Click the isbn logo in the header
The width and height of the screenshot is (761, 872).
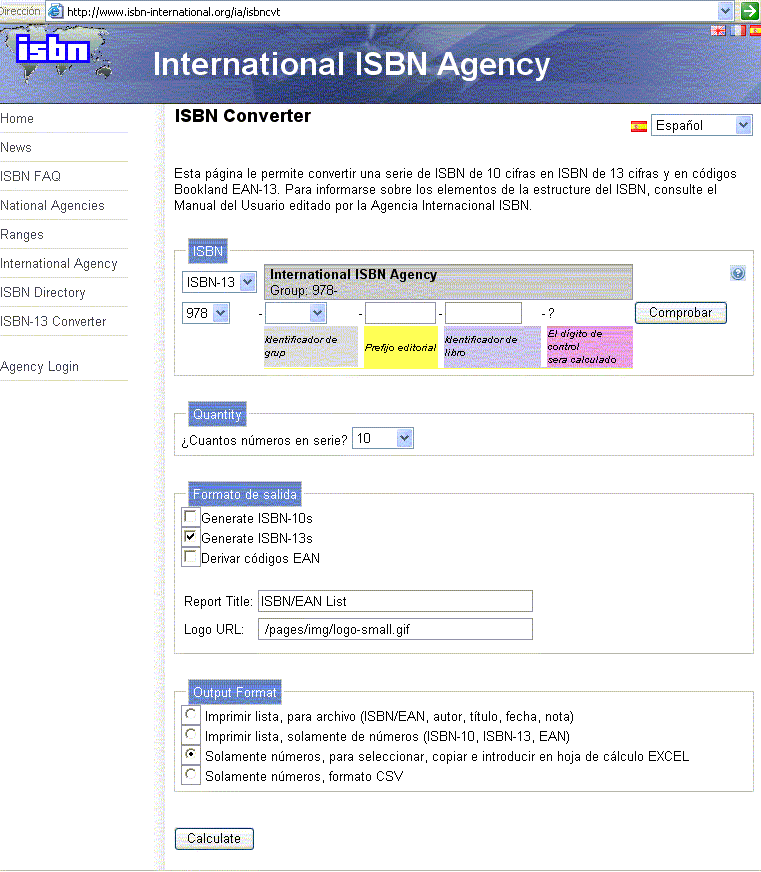tap(52, 49)
